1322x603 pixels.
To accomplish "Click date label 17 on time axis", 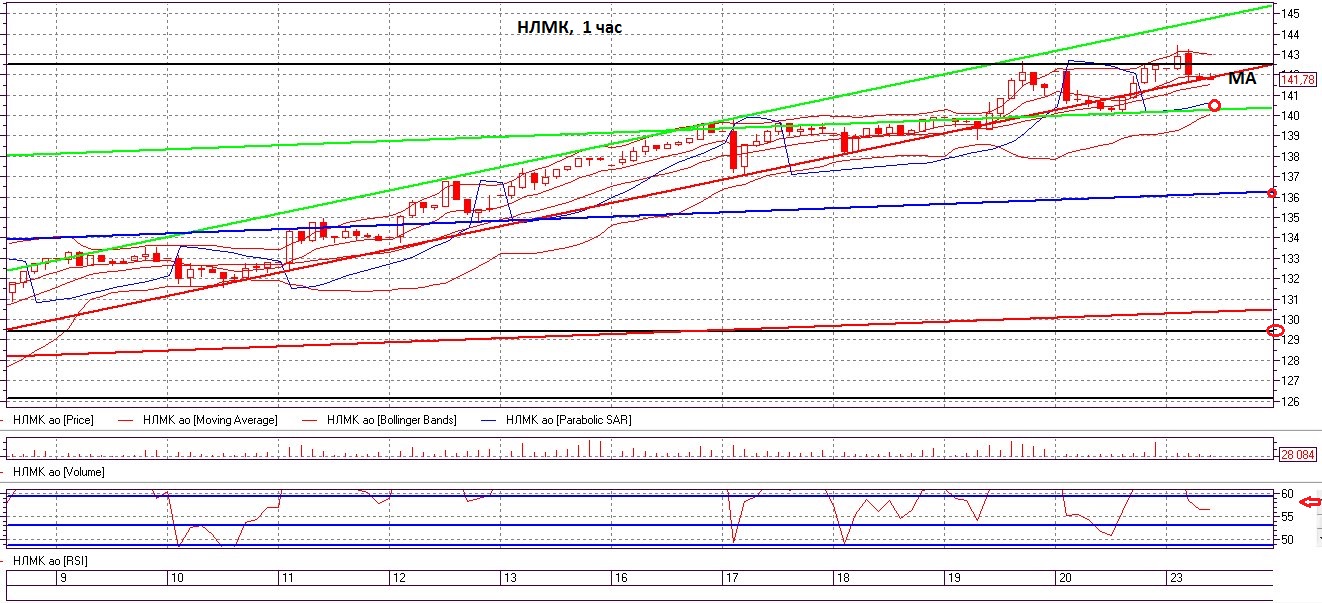I will point(731,578).
